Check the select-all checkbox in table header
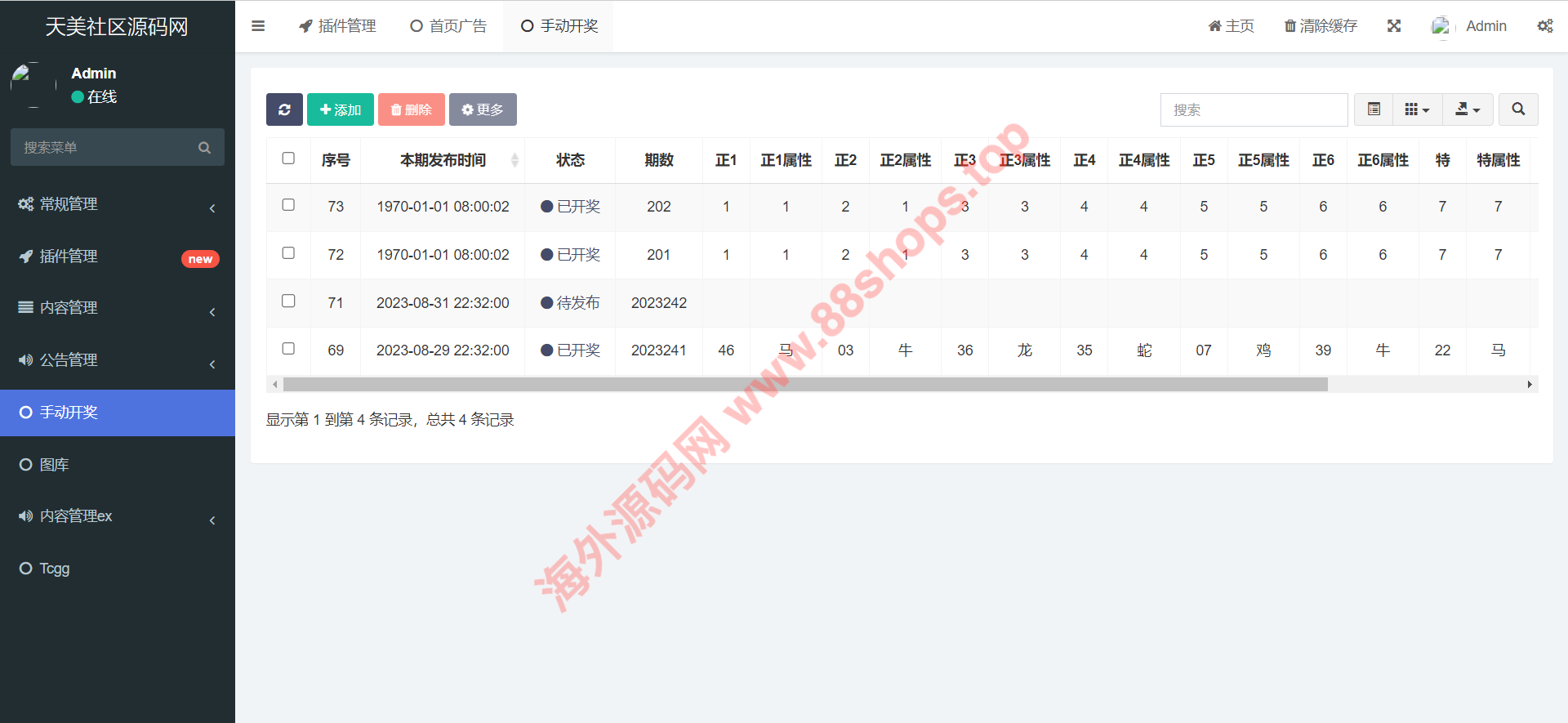This screenshot has width=1568, height=723. [x=288, y=158]
